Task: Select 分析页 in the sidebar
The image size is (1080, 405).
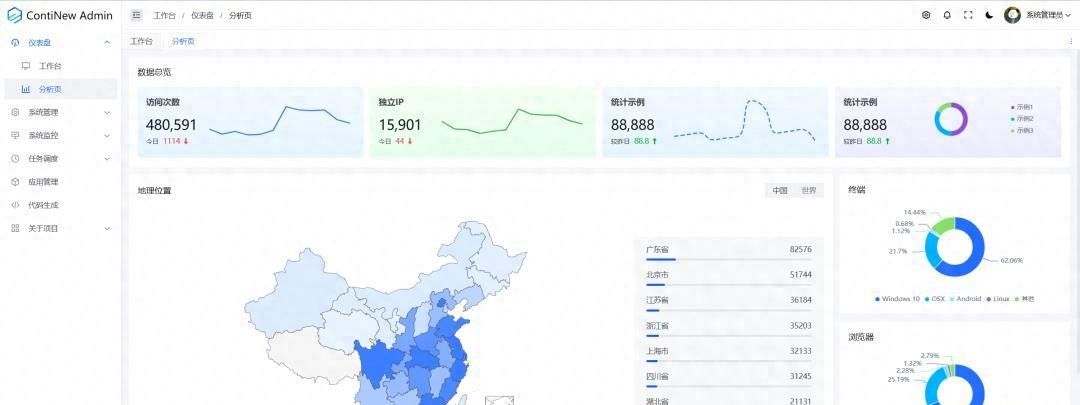Action: pos(61,89)
